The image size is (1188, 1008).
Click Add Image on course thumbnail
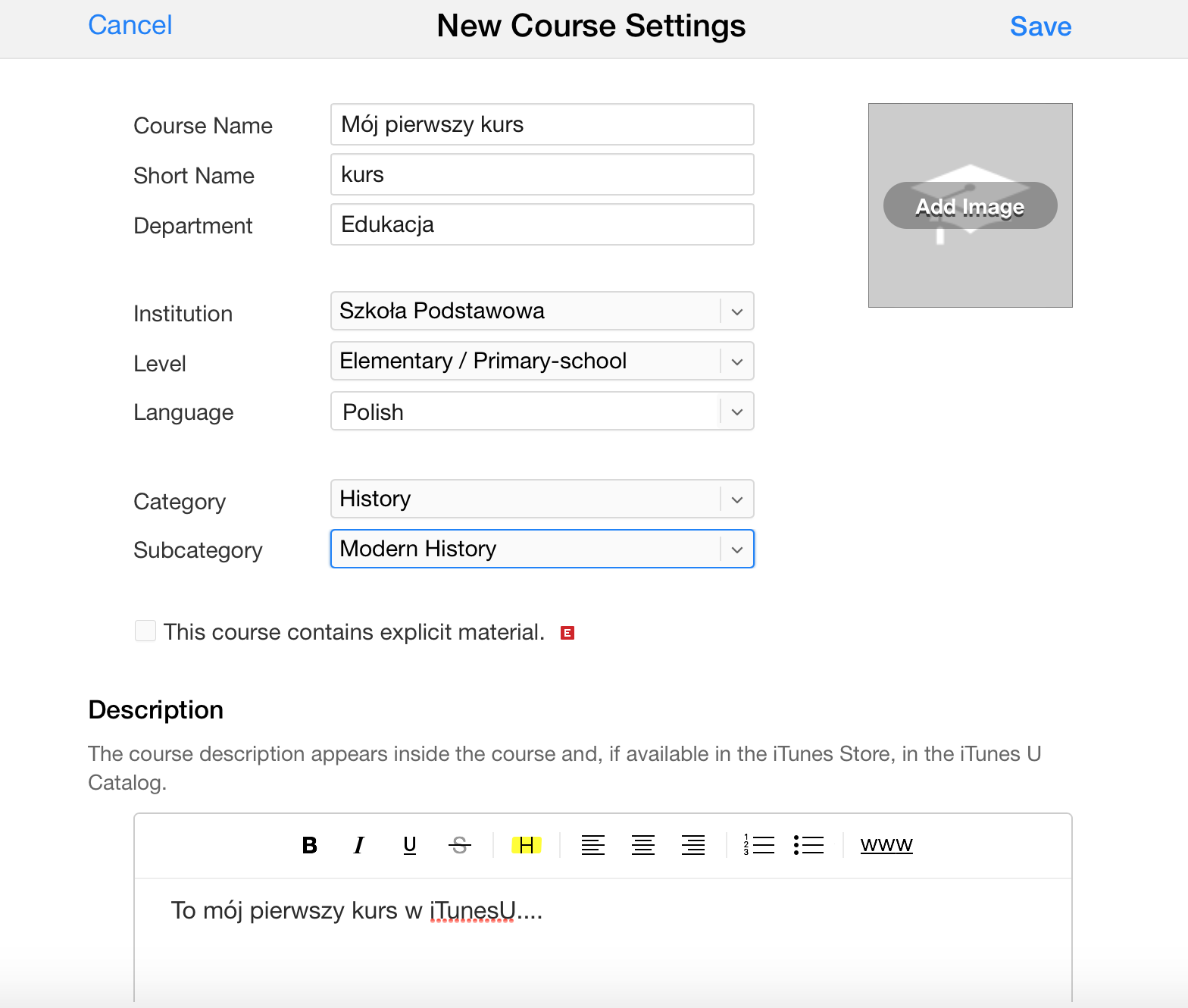tap(970, 206)
